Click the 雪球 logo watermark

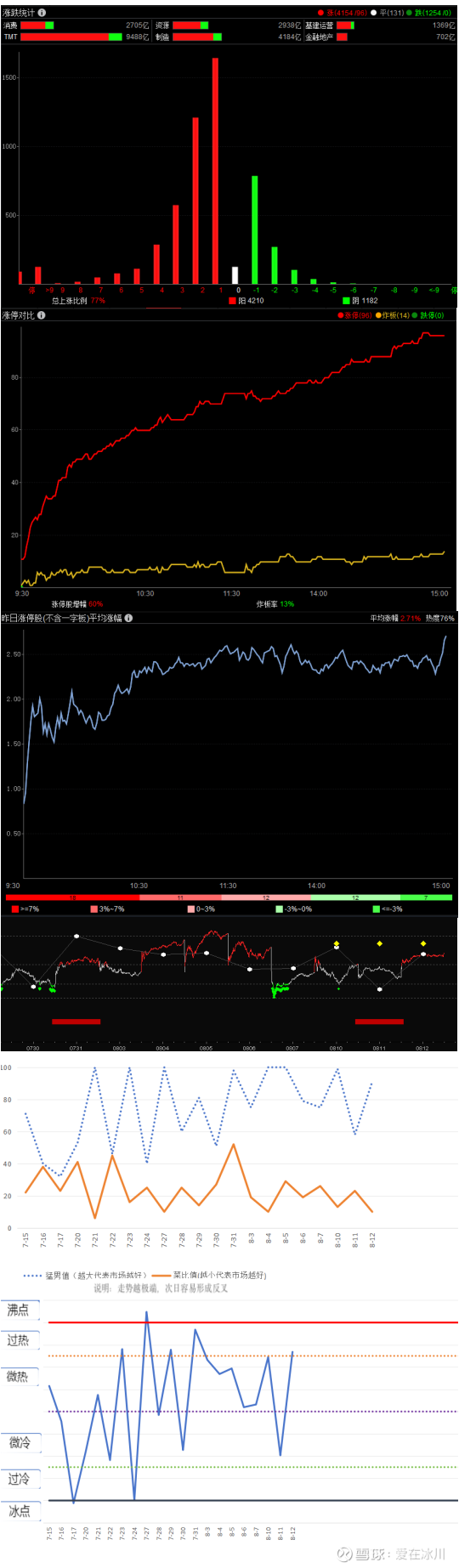coord(344,1554)
